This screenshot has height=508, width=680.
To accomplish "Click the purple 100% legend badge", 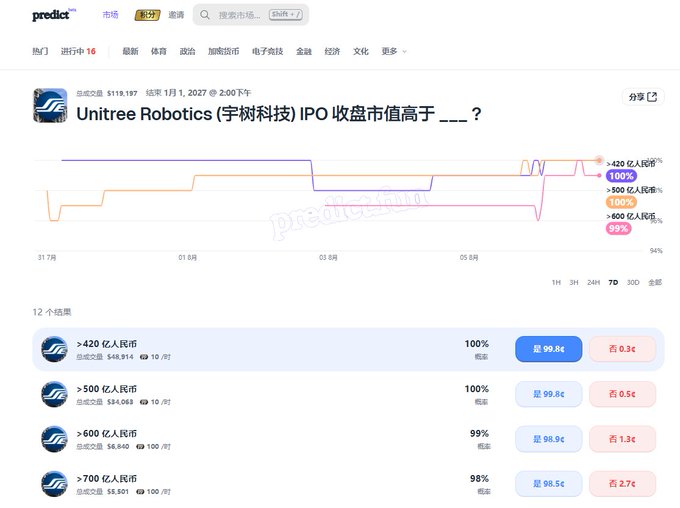I will pyautogui.click(x=621, y=176).
